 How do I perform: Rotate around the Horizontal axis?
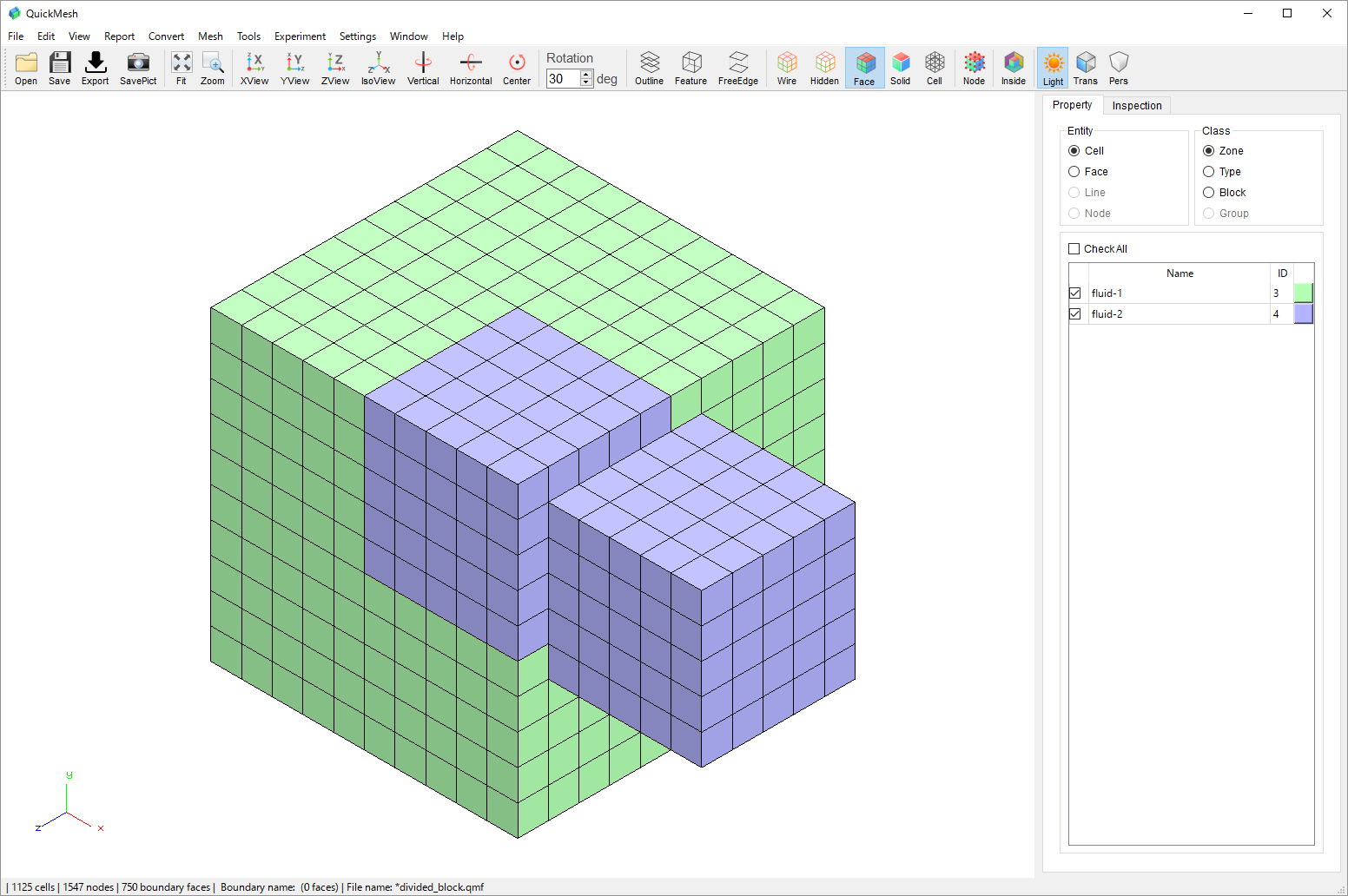(x=471, y=68)
